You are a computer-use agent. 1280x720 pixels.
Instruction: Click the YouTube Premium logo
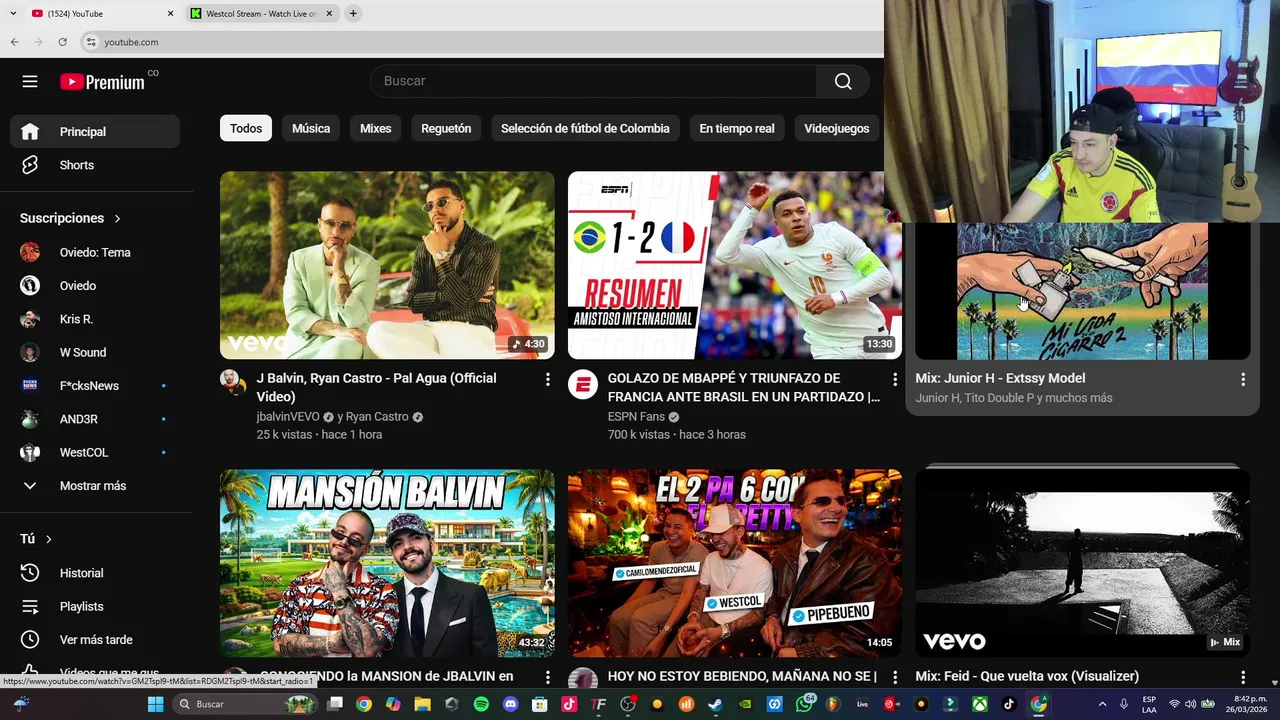pyautogui.click(x=103, y=82)
